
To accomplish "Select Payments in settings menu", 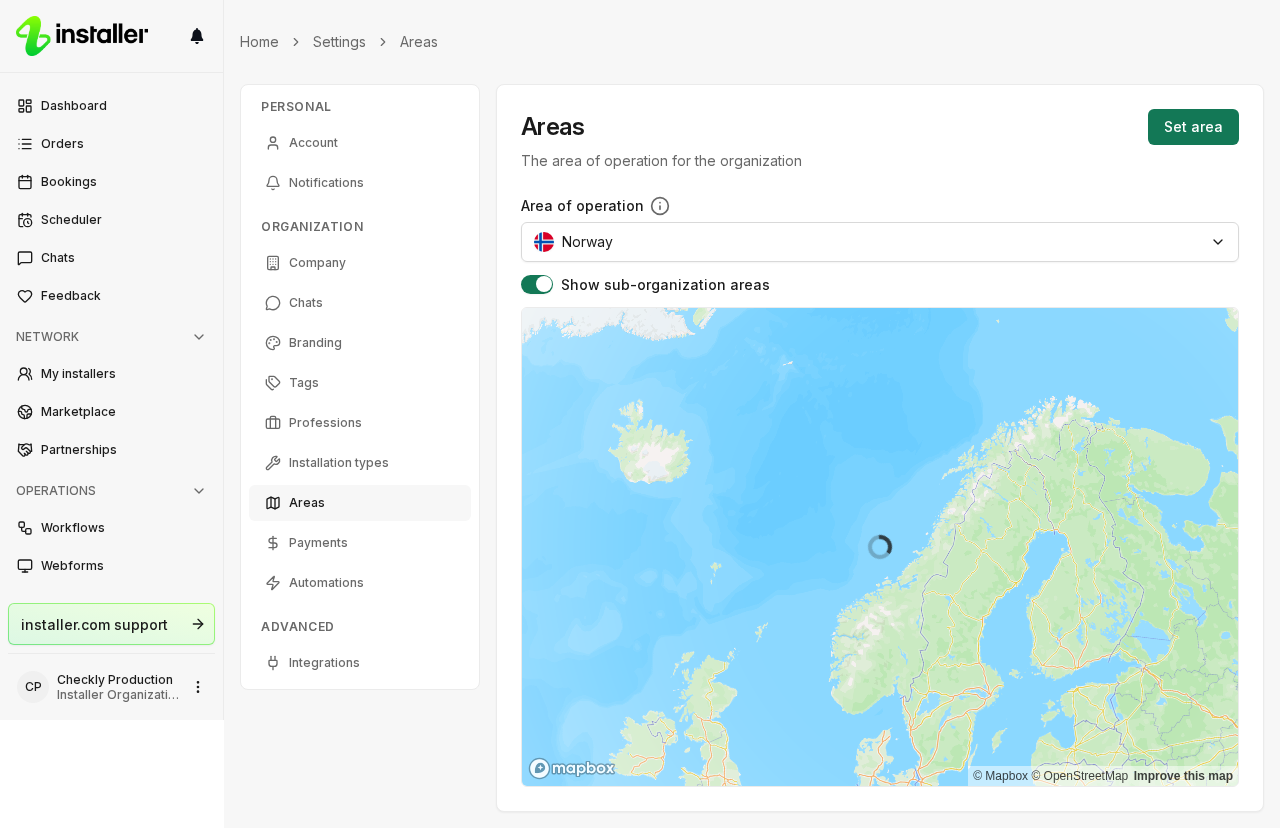I will (360, 543).
